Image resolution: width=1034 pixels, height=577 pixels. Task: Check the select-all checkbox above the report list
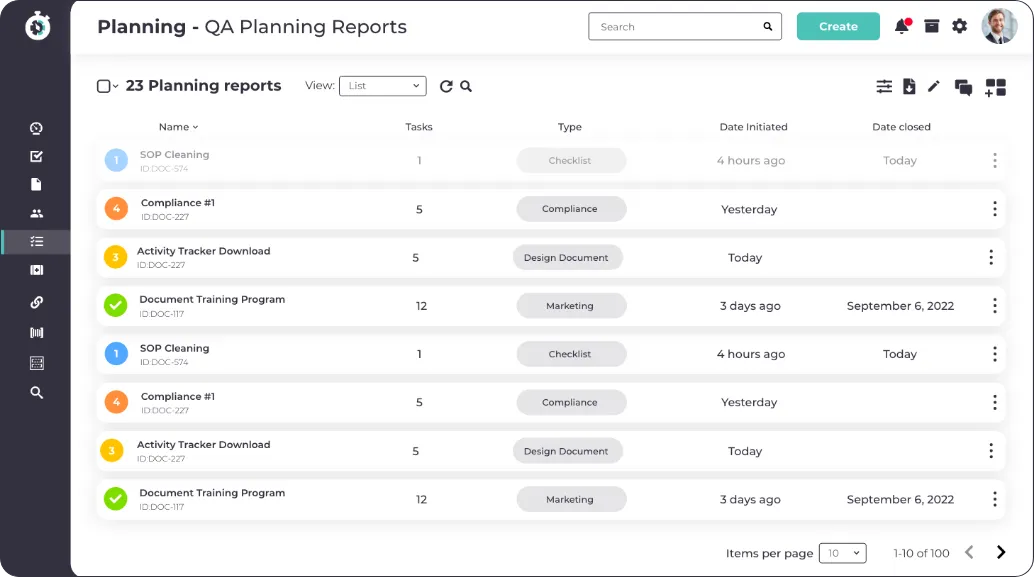click(x=105, y=86)
